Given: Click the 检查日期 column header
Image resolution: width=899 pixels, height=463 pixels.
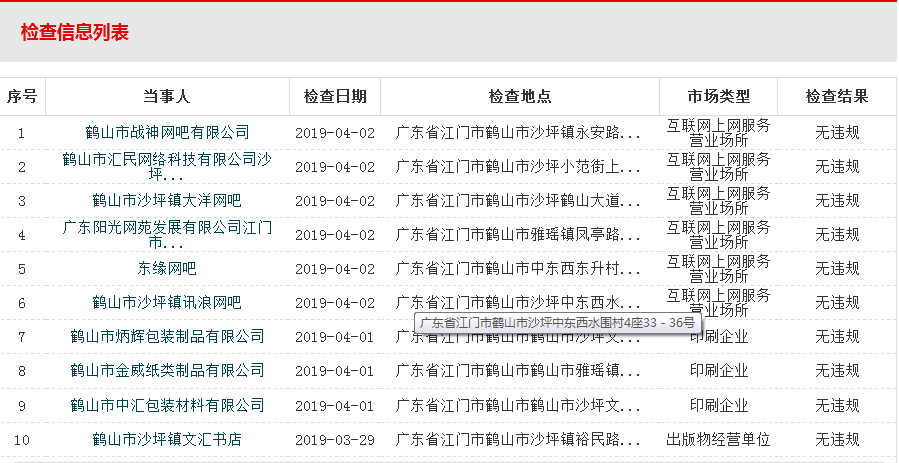Looking at the screenshot, I should click(335, 97).
